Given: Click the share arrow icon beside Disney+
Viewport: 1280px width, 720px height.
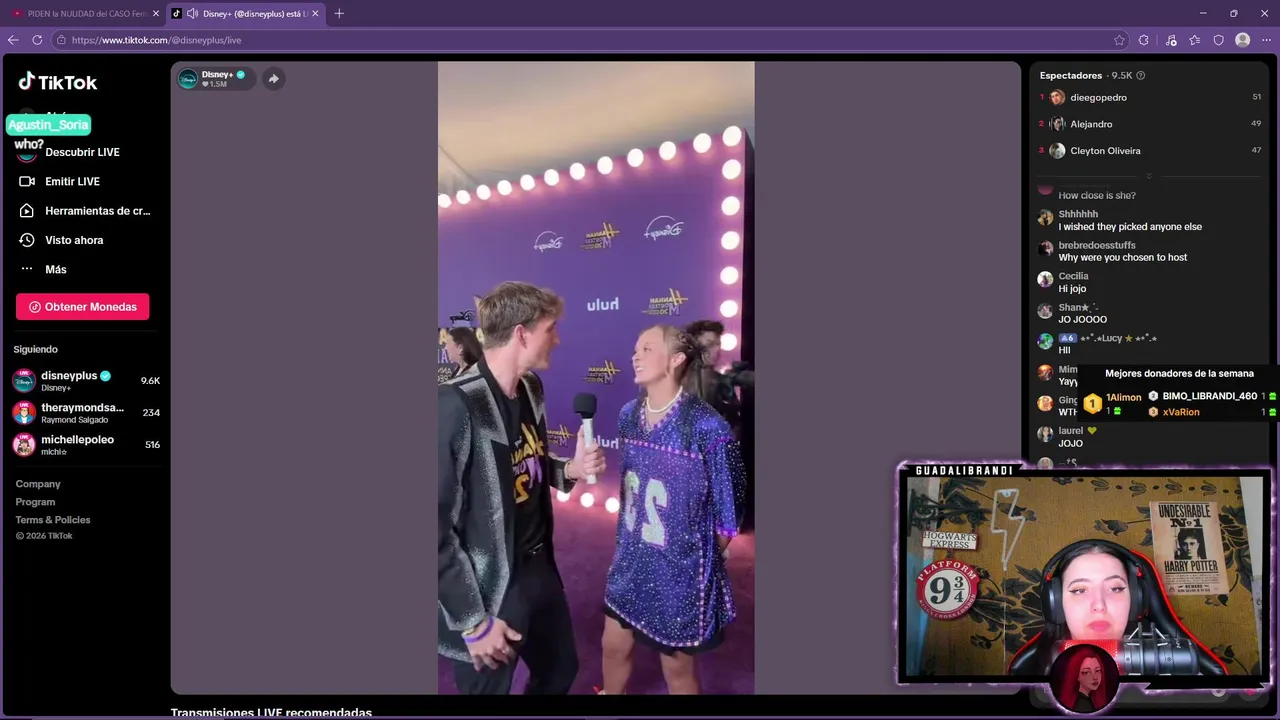Looking at the screenshot, I should tap(273, 79).
